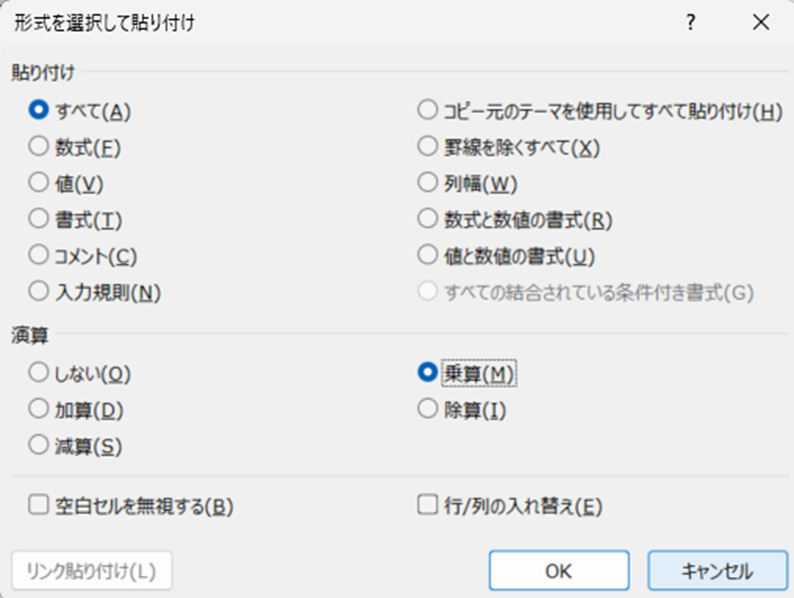Pick 数式と数値の書式(R) option
This screenshot has width=794, height=598.
click(x=428, y=219)
